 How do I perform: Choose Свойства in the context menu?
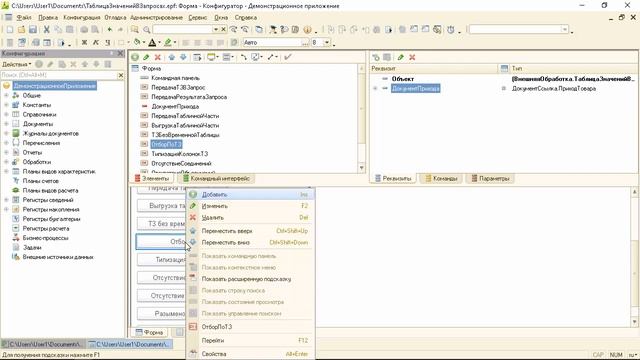250,354
